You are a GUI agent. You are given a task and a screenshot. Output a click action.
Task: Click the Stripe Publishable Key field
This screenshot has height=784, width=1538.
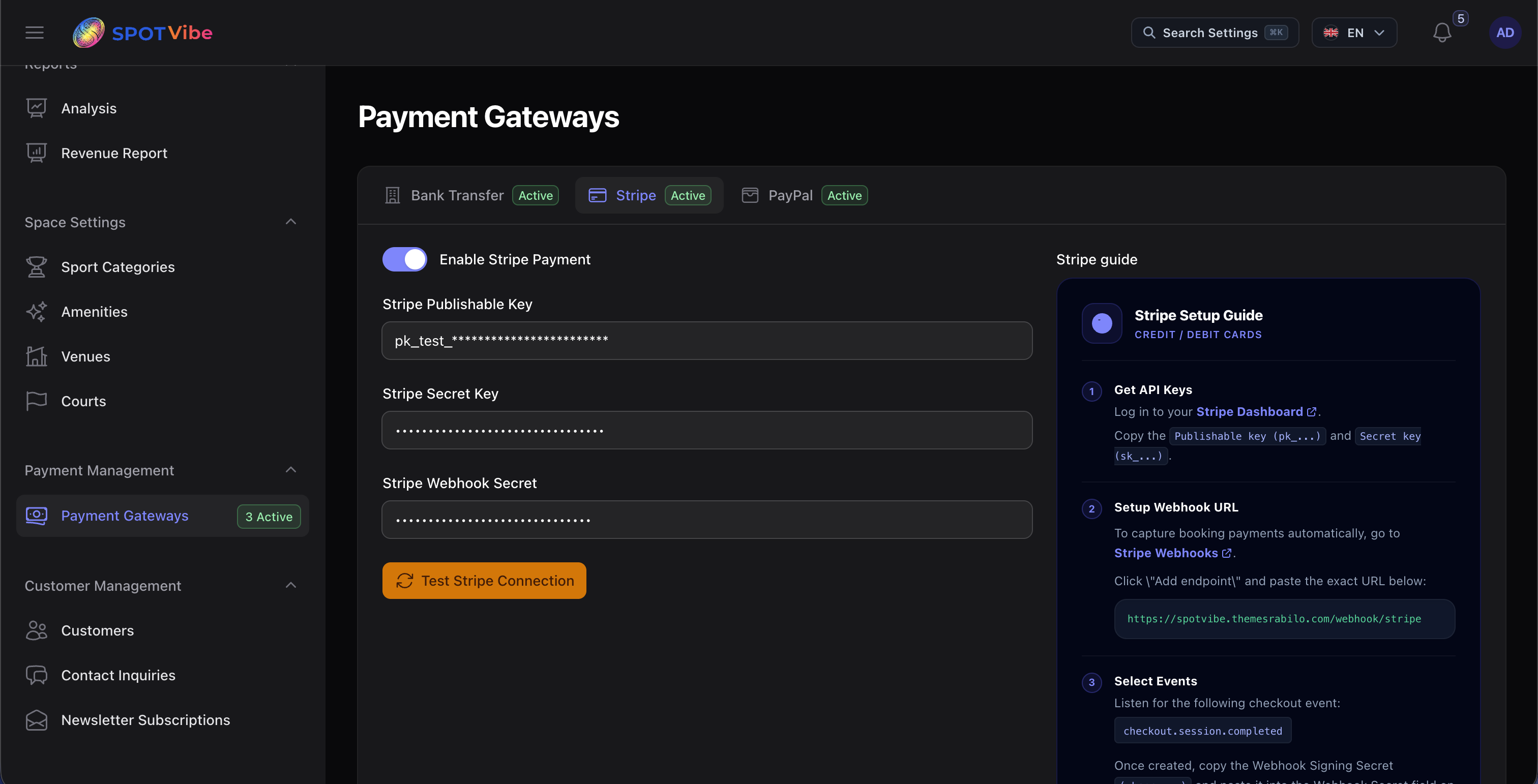[707, 341]
